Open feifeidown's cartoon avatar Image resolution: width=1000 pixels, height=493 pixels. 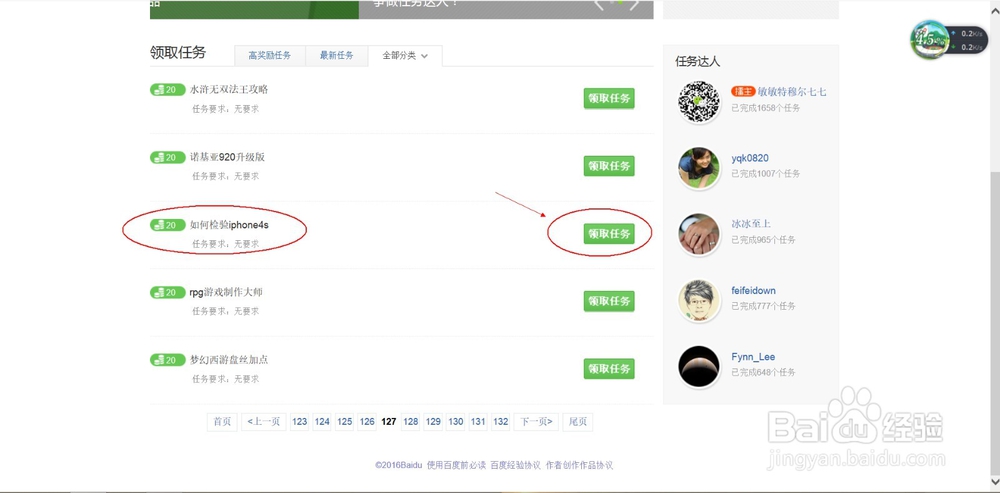click(x=699, y=300)
